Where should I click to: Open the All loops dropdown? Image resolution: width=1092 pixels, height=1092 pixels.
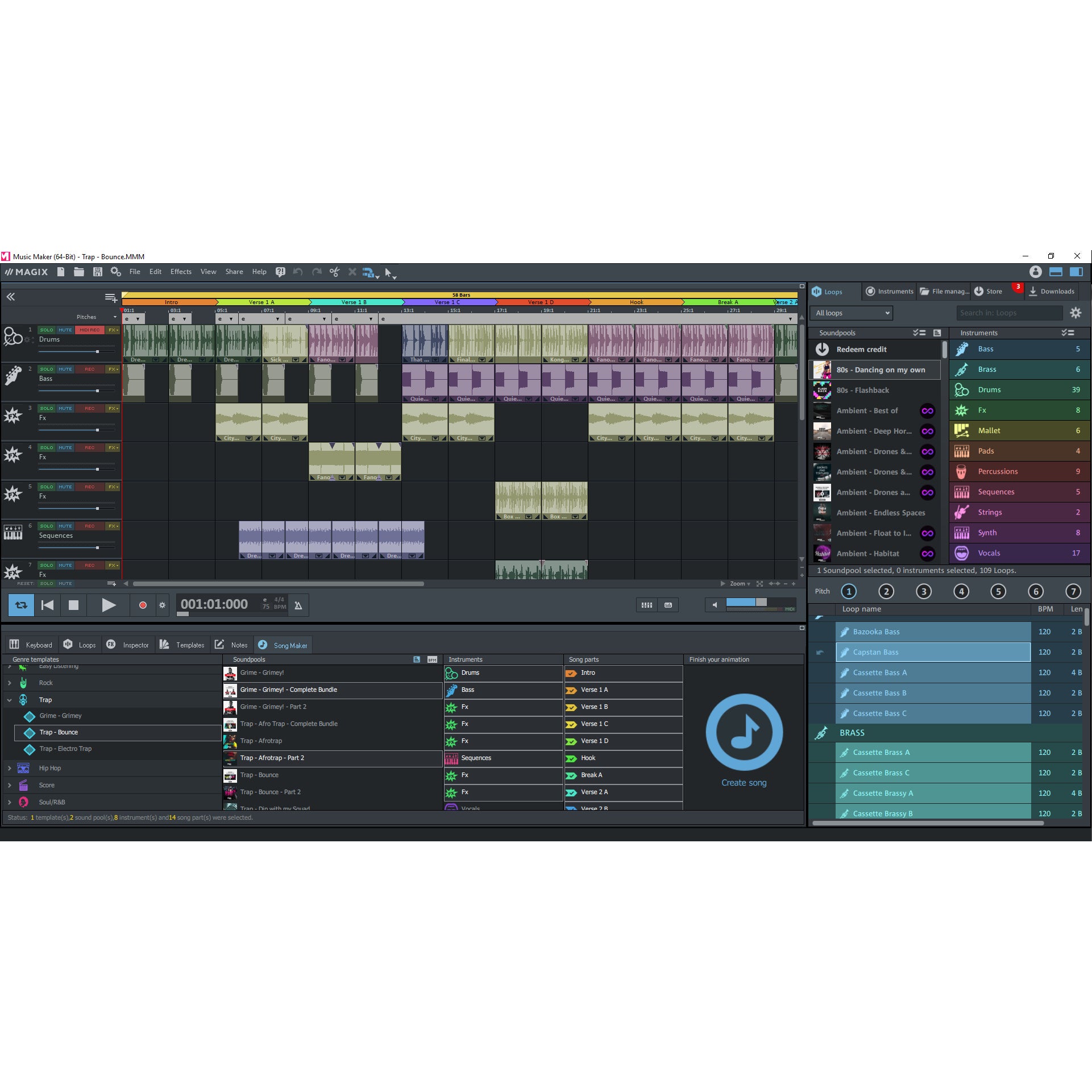click(x=851, y=313)
